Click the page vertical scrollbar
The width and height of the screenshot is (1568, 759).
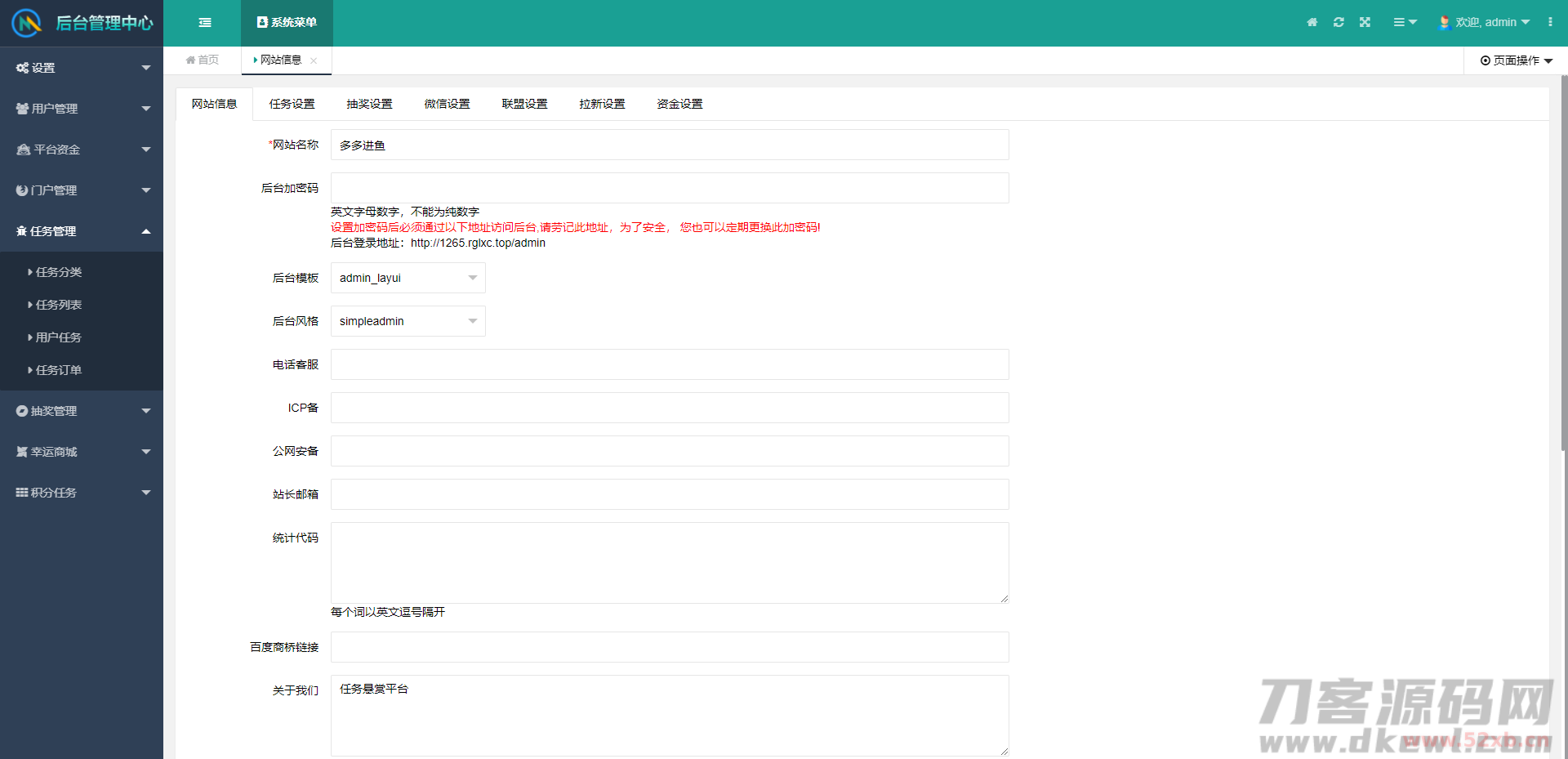1563,261
